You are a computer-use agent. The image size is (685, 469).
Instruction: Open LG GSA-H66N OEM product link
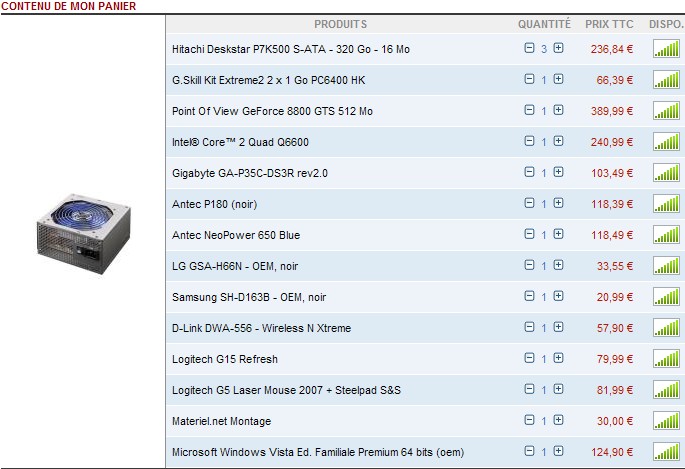coord(235,266)
